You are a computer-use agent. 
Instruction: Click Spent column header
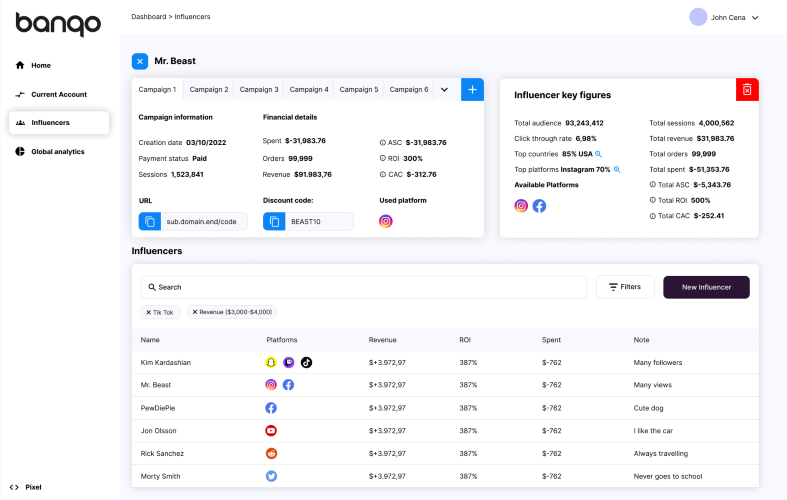[551, 340]
